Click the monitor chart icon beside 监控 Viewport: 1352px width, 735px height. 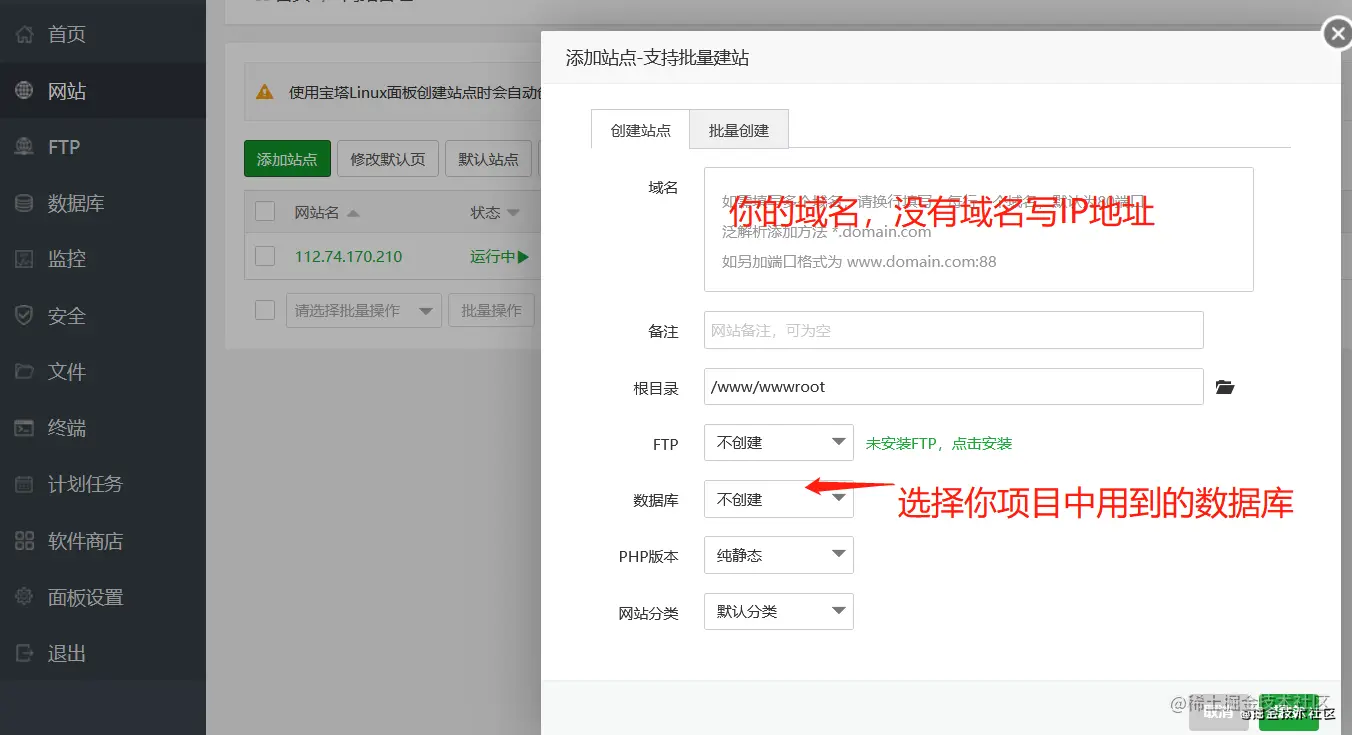[x=25, y=259]
